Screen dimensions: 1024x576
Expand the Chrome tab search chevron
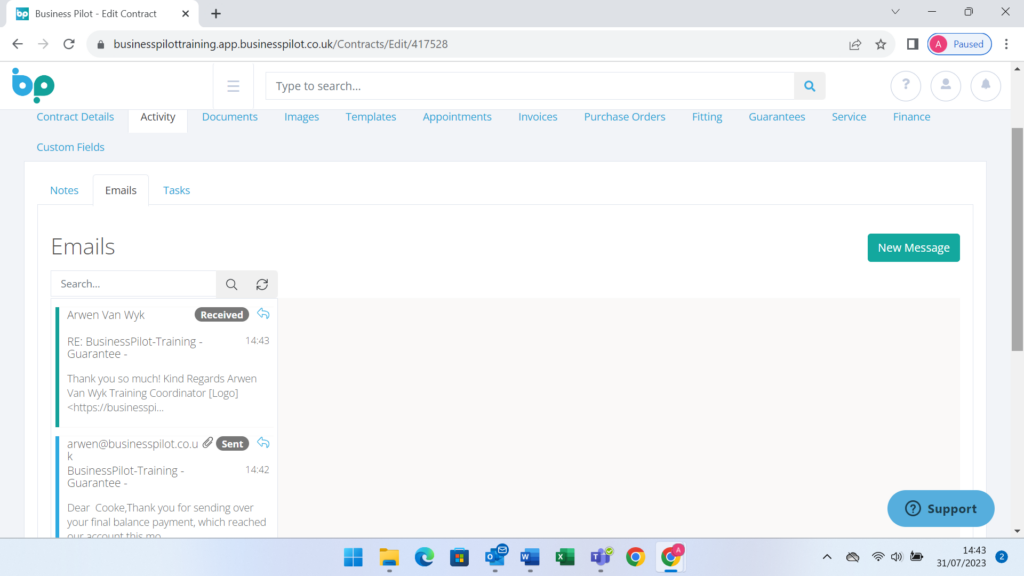pos(895,12)
